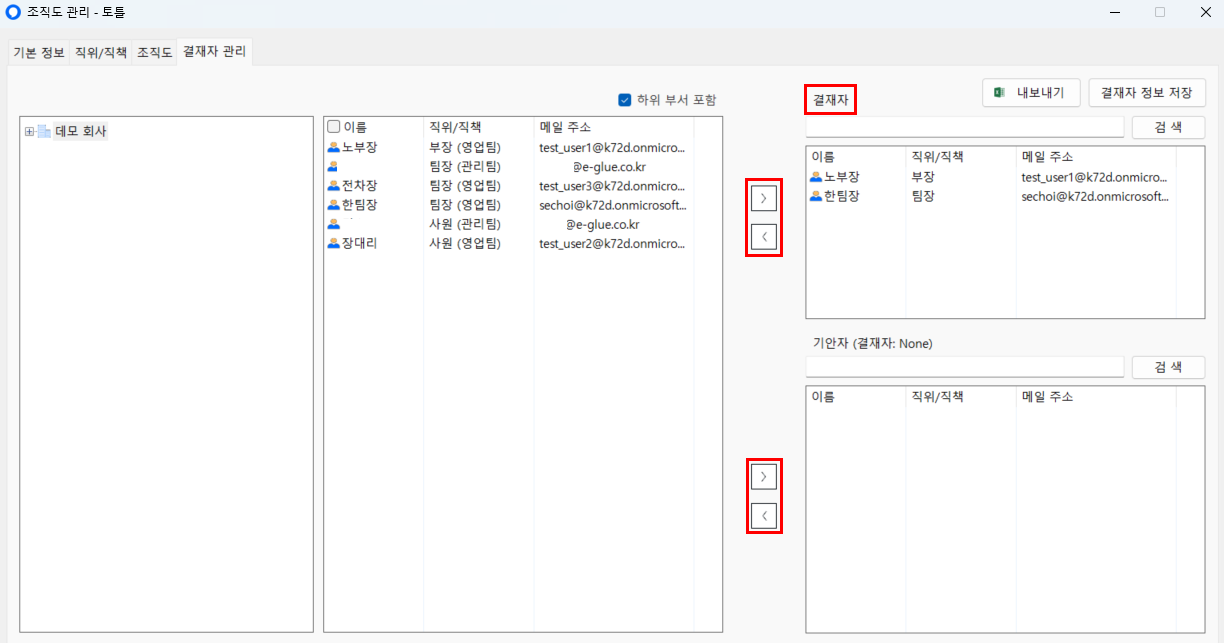1224x643 pixels.
Task: Click the left arrow to remove from 기안자 list
Action: tap(764, 516)
